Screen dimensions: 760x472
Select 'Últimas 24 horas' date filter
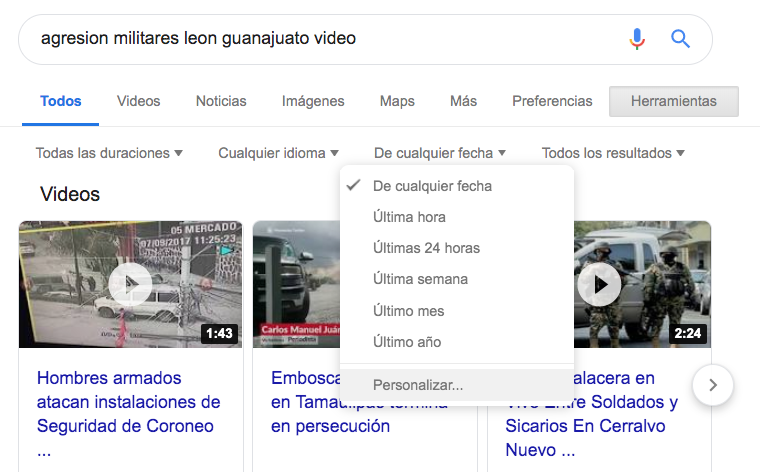(426, 248)
